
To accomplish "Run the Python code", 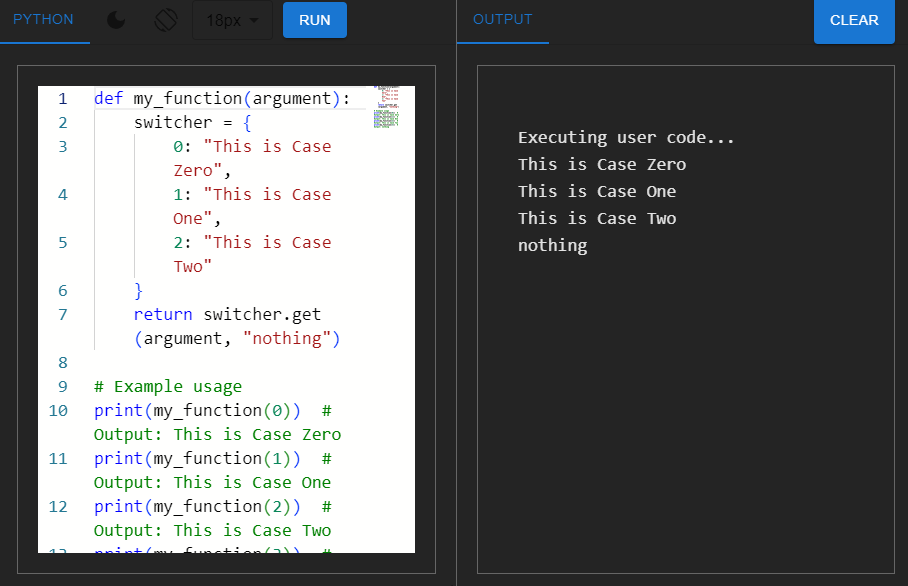I will tap(314, 19).
